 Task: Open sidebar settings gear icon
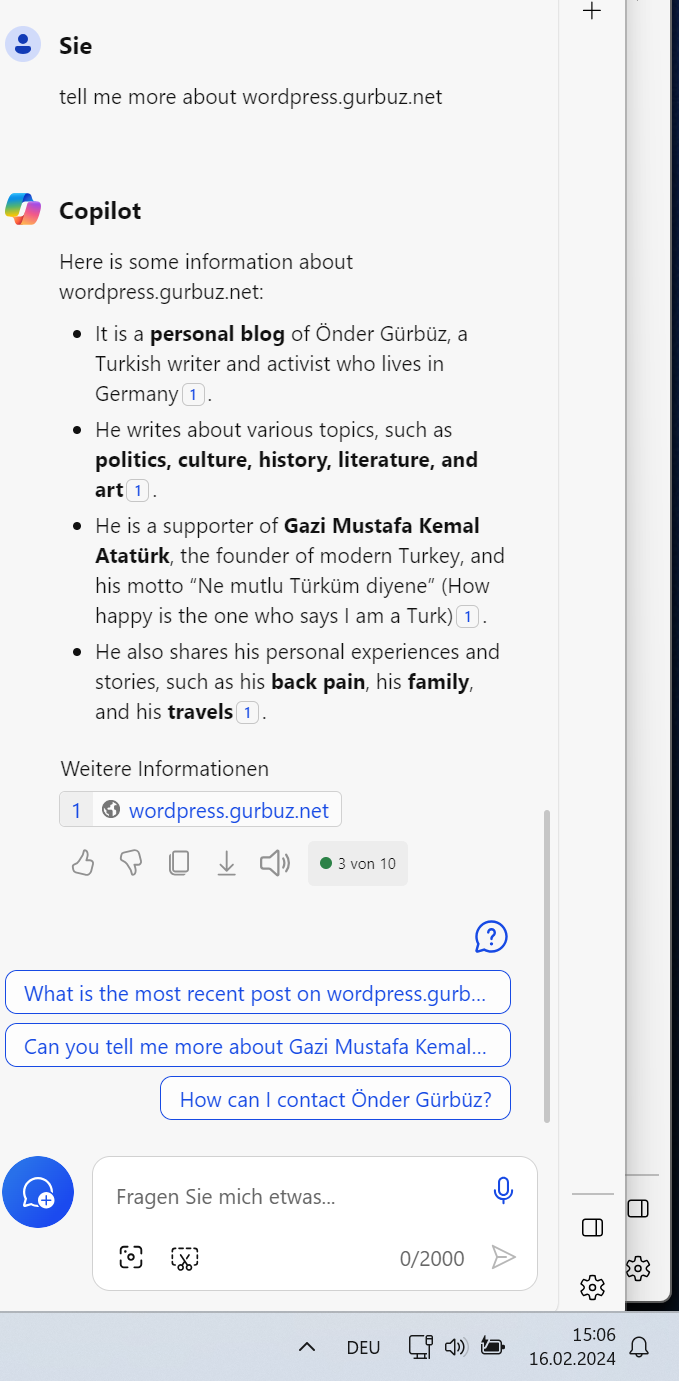[x=592, y=1287]
